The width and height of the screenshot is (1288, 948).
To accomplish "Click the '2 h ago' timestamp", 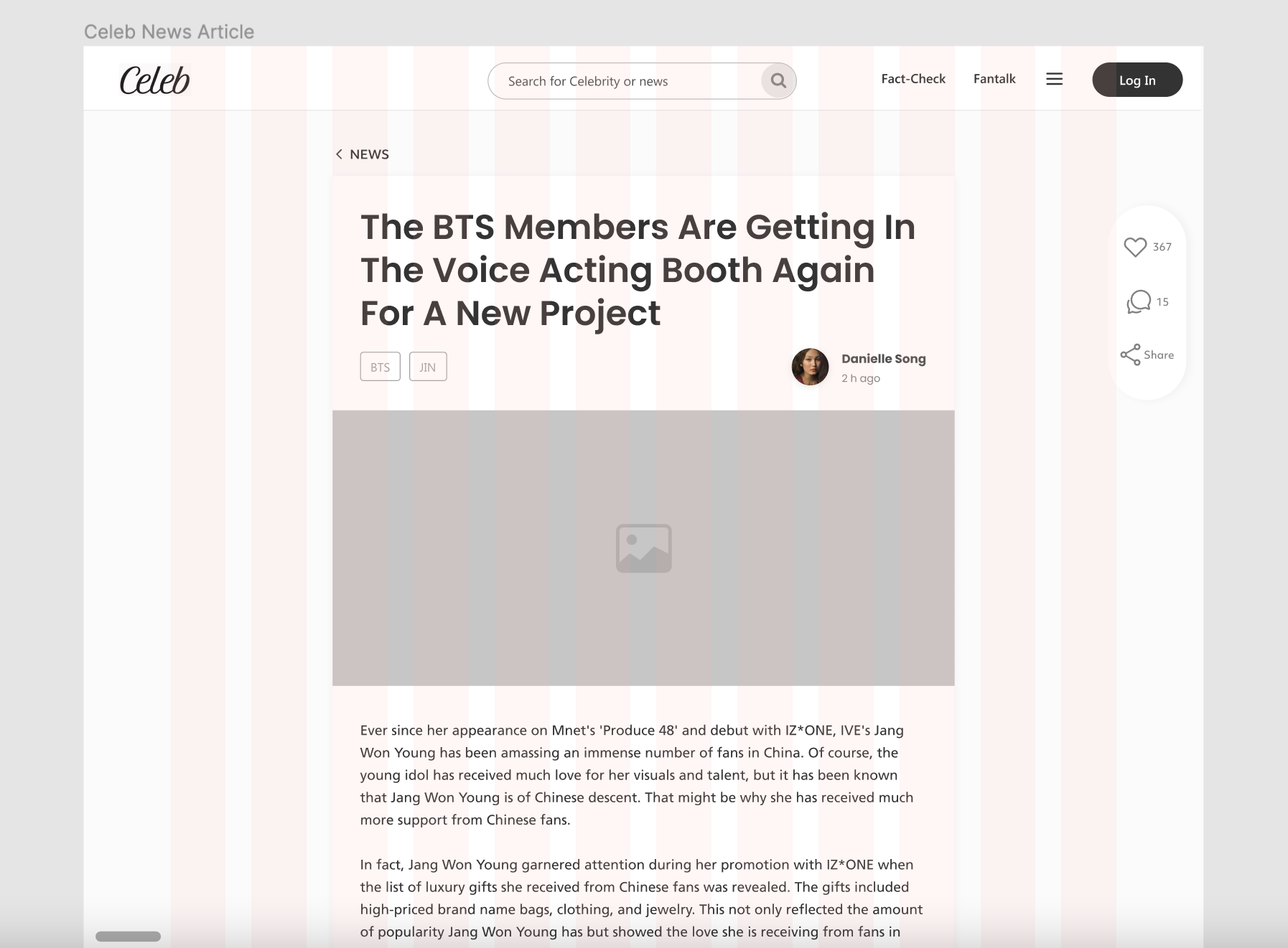I will click(x=860, y=378).
